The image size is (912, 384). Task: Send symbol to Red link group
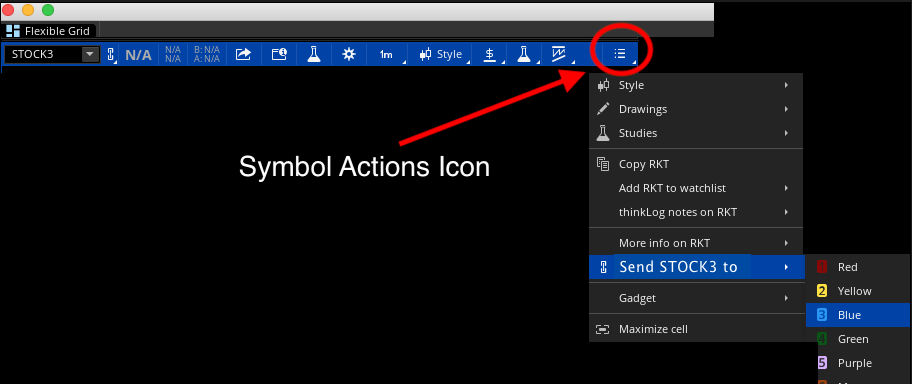point(858,267)
